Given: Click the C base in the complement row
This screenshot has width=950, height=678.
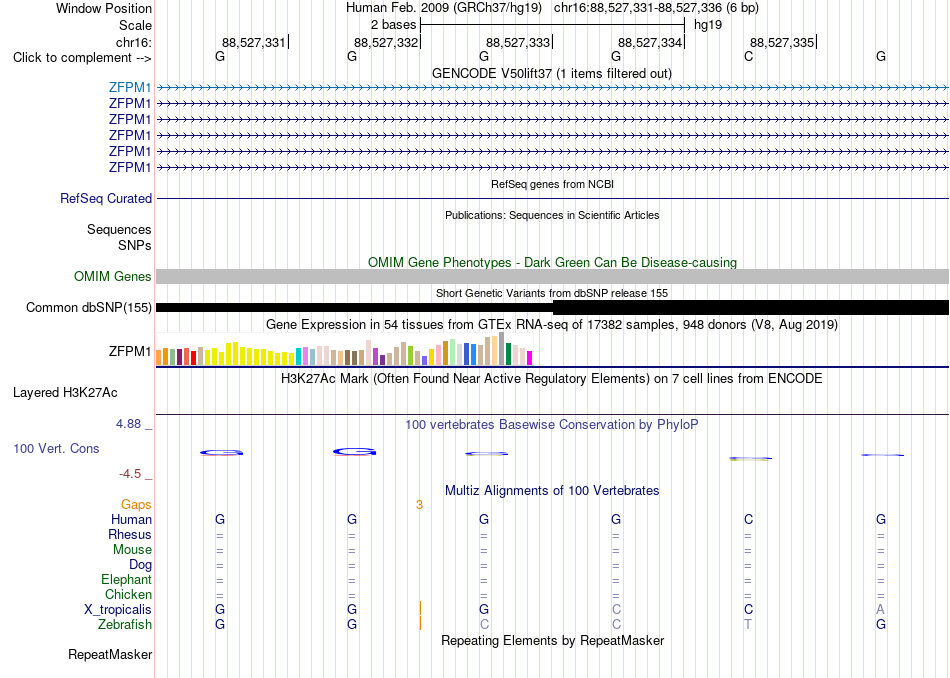Looking at the screenshot, I should point(748,56).
